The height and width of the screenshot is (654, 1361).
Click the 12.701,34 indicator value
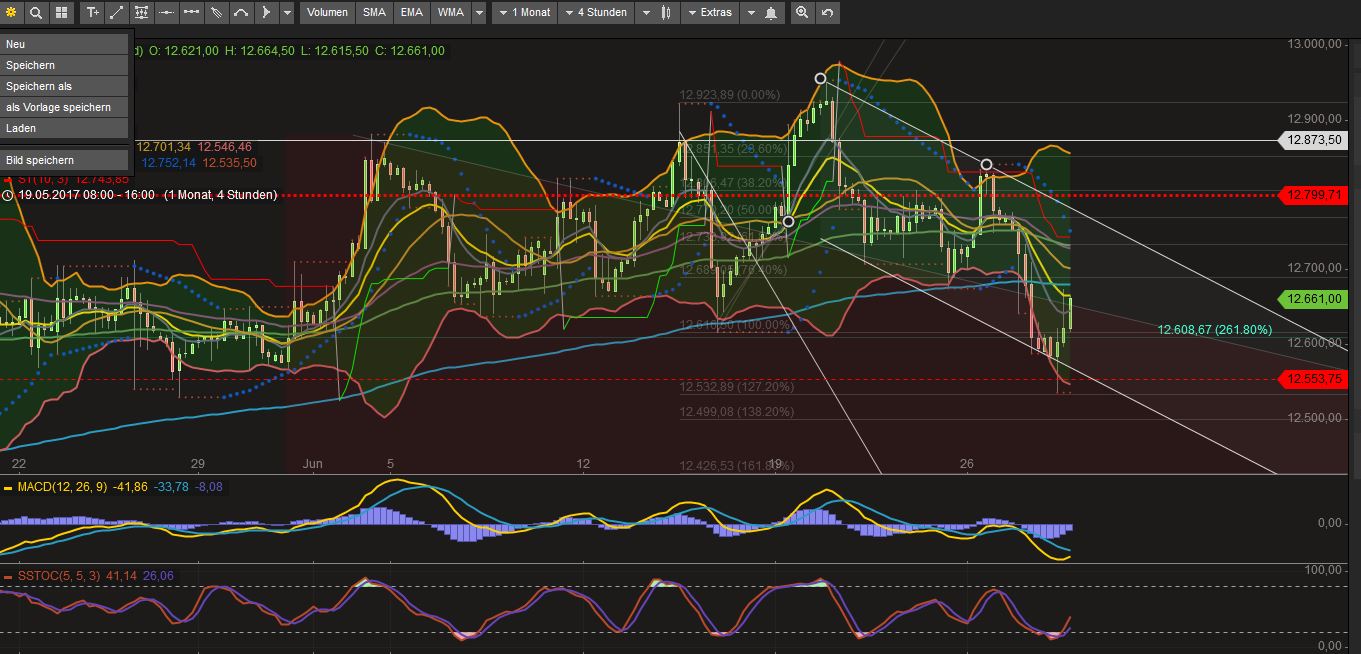[164, 147]
